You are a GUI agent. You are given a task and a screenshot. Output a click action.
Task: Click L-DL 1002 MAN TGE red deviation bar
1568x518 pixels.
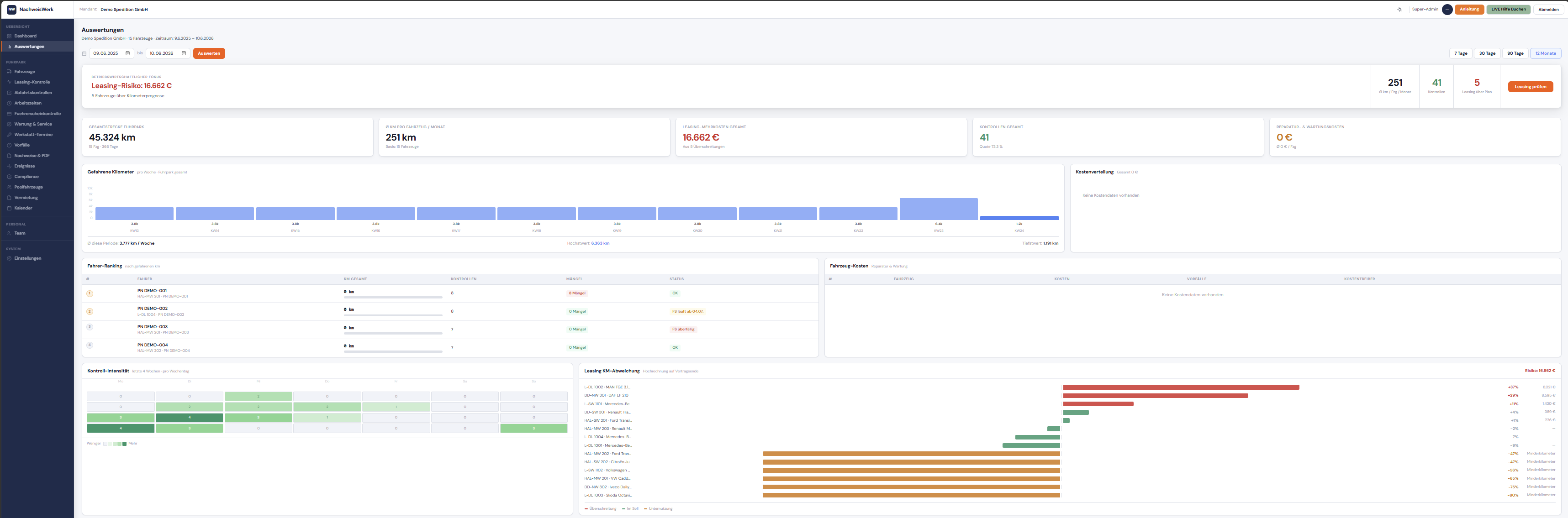tap(1181, 387)
